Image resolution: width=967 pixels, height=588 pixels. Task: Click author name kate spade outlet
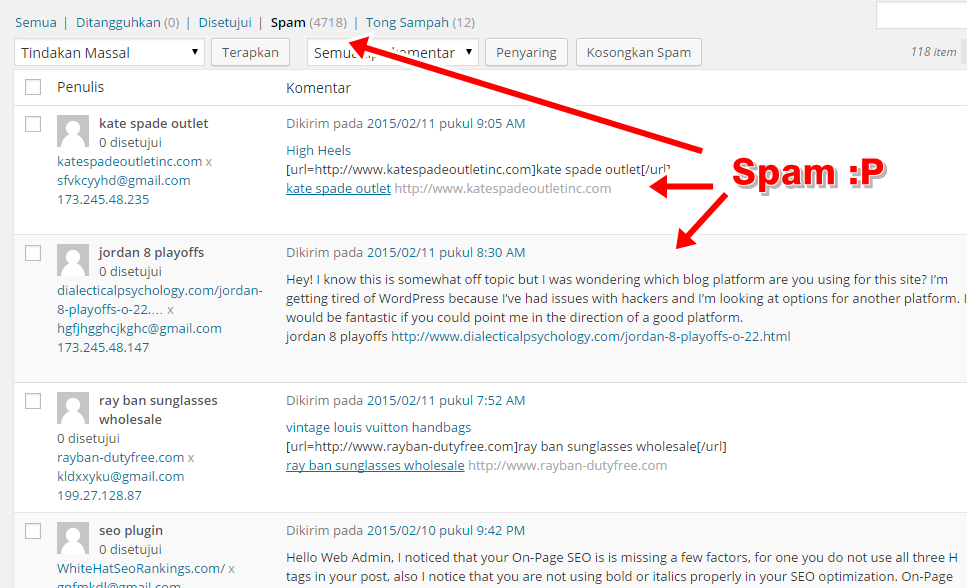tap(154, 123)
